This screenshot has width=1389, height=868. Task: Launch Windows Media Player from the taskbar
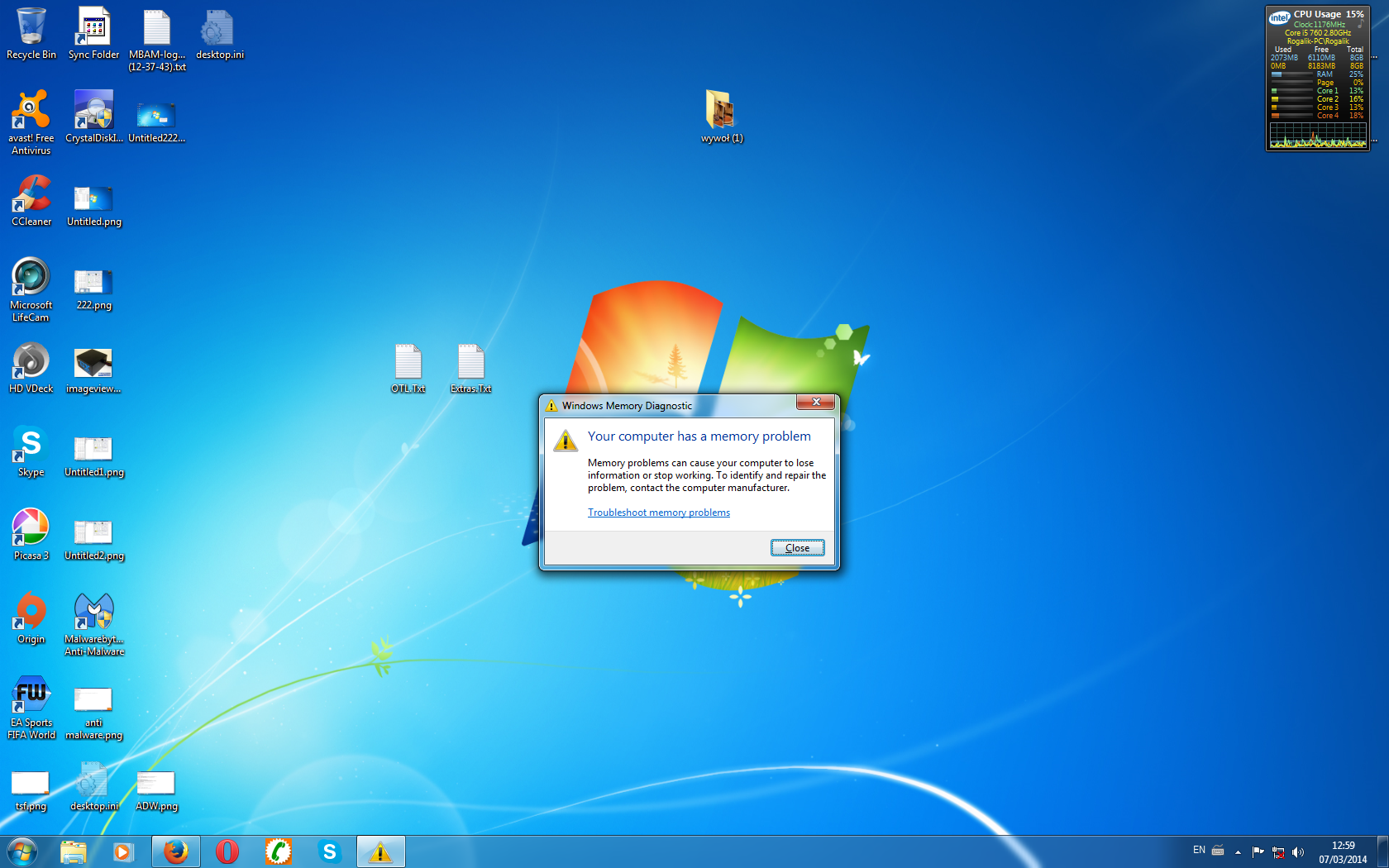[x=123, y=851]
